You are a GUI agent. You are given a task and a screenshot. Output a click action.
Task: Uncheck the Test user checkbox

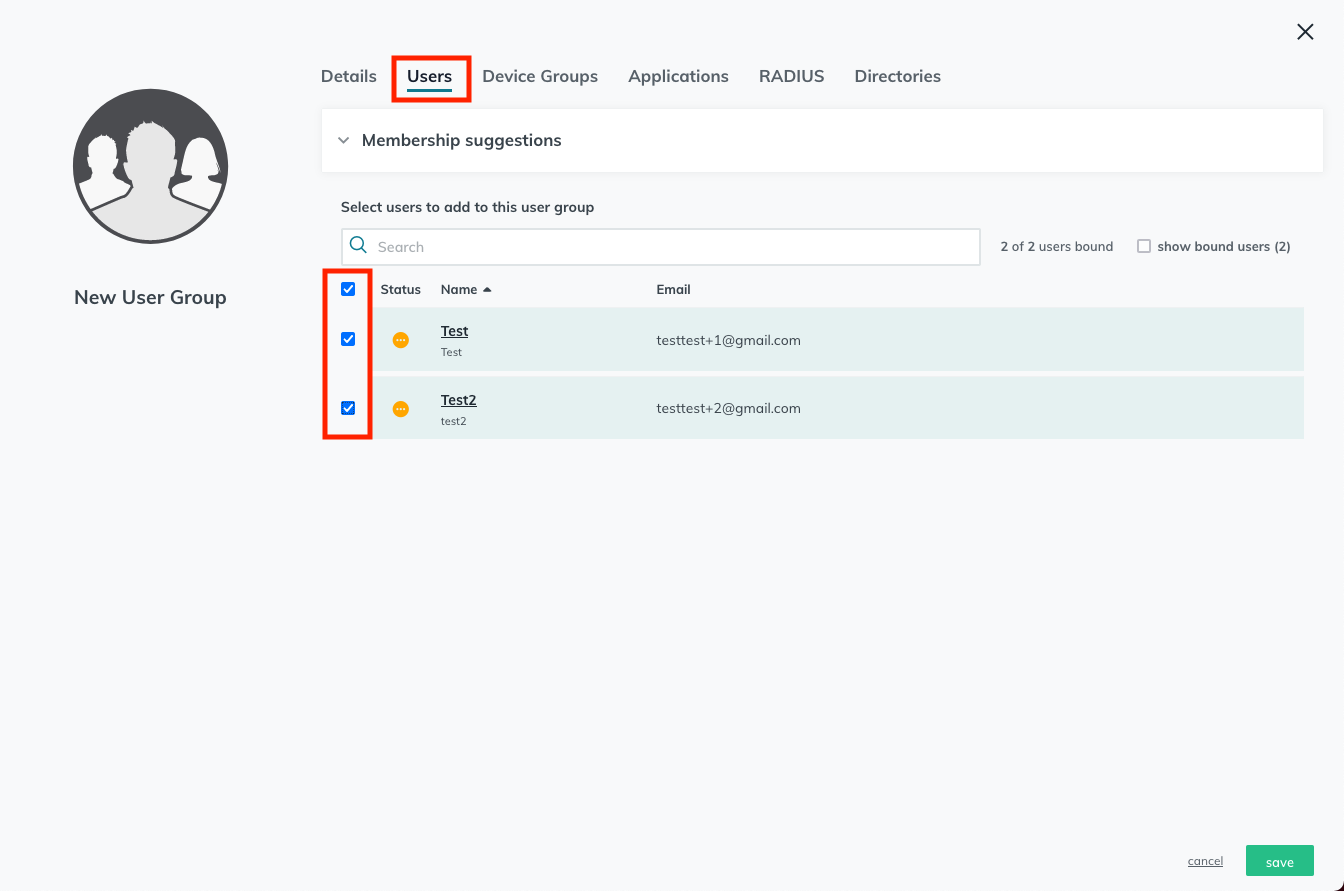(348, 339)
